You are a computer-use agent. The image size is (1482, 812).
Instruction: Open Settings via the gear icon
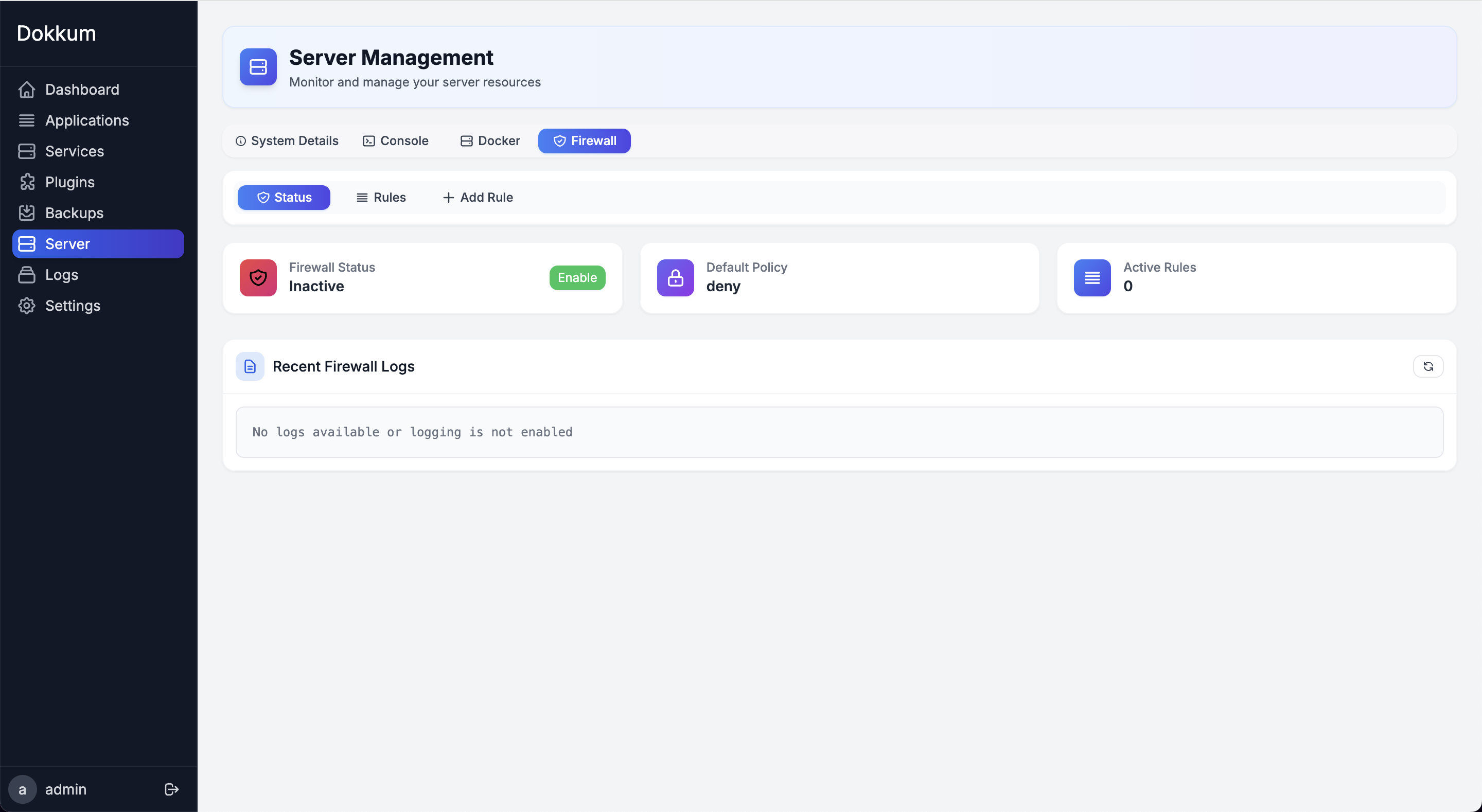(x=27, y=306)
